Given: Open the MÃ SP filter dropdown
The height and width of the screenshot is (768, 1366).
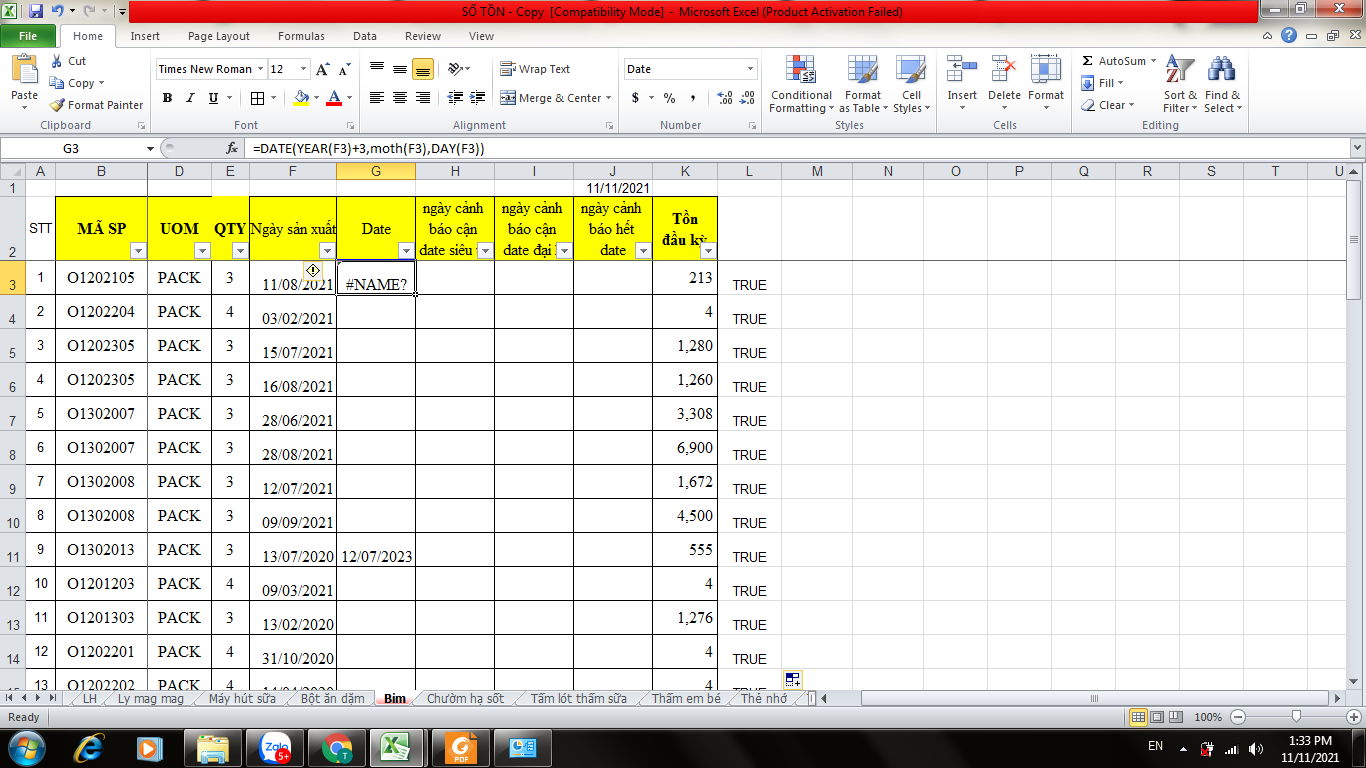Looking at the screenshot, I should pos(138,250).
